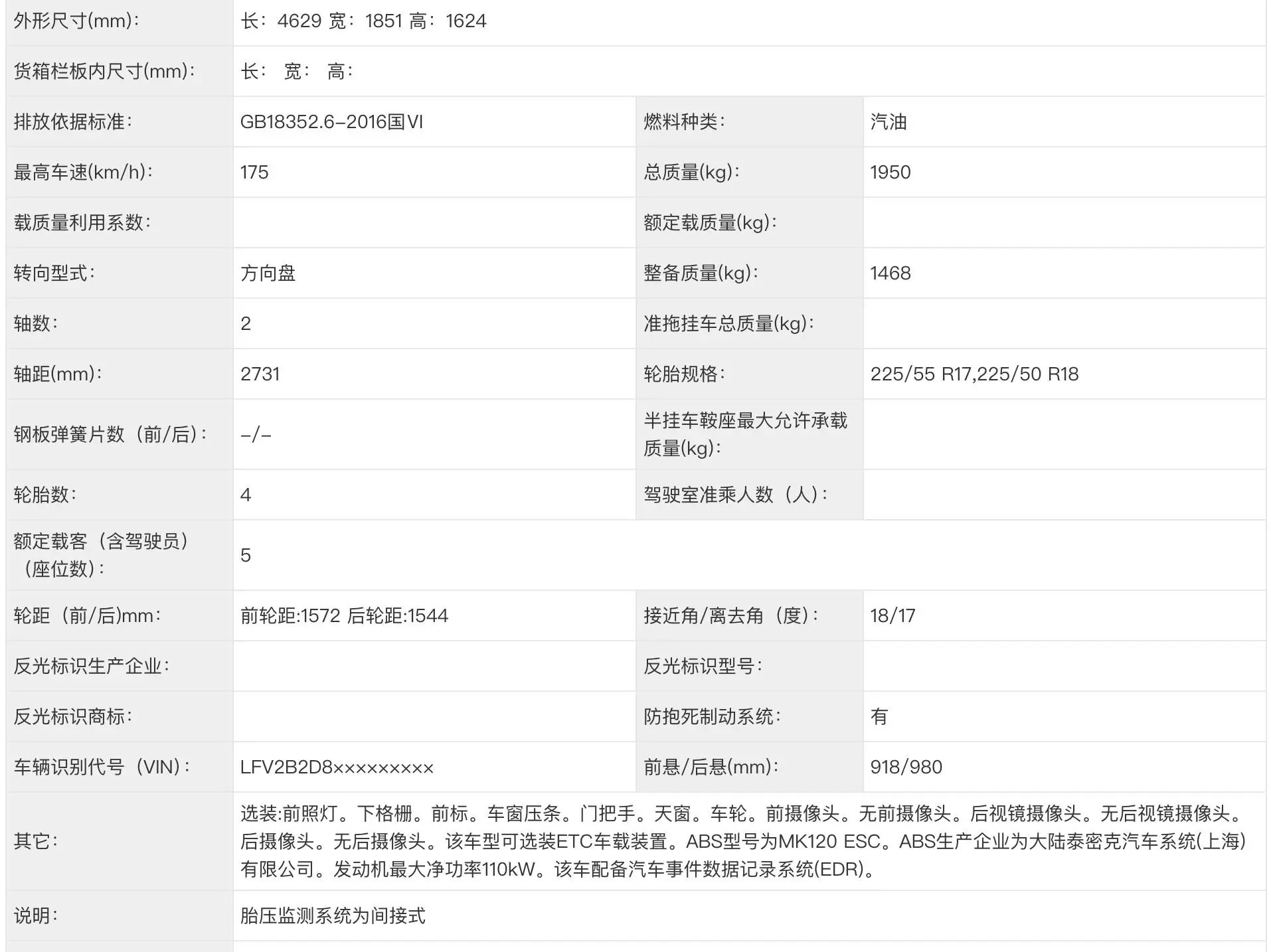Click the 整备质量(kg) label
Screen dimensions: 1271x952
[701, 274]
